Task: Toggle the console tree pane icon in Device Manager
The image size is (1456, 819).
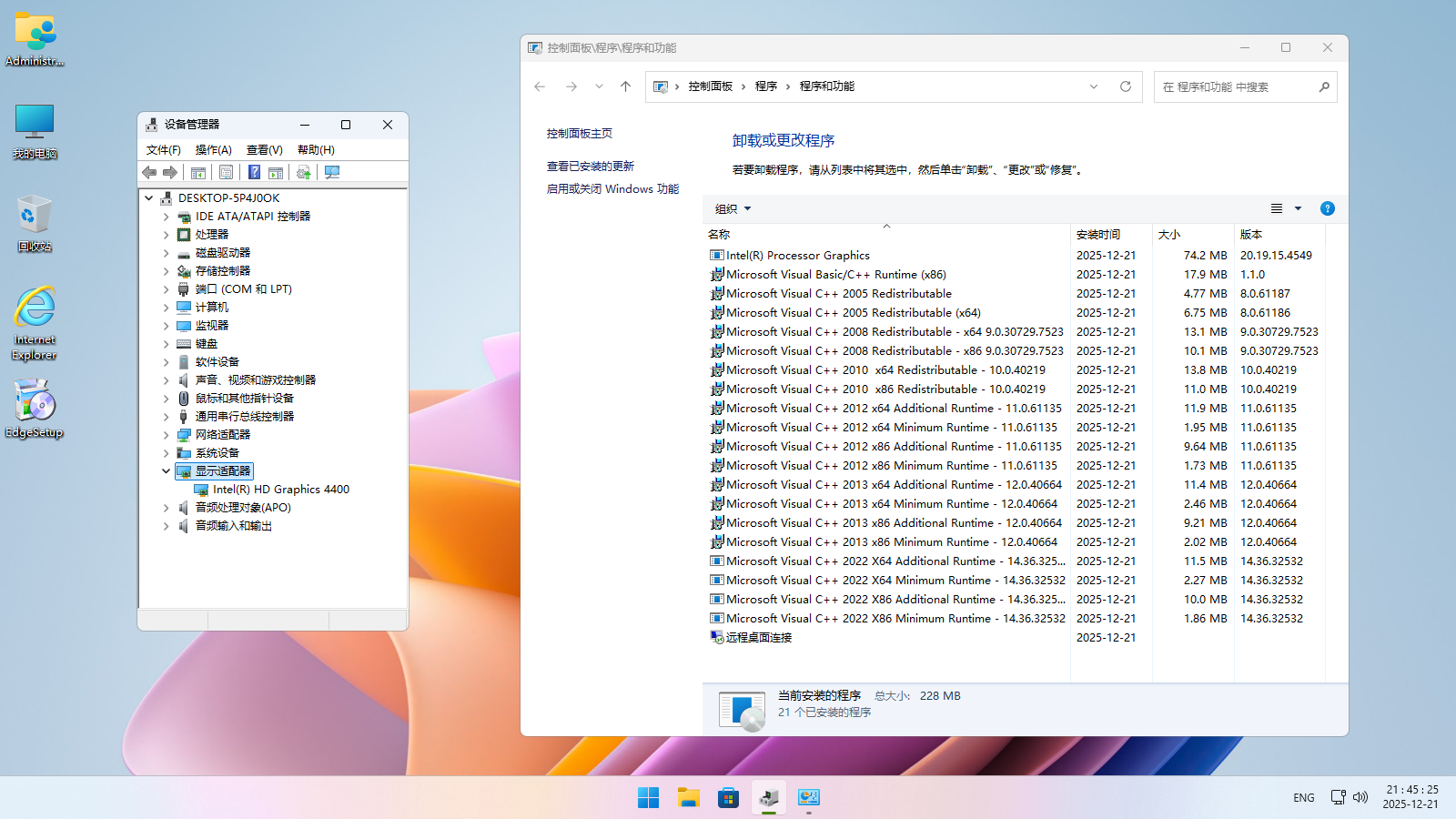Action: 198,172
